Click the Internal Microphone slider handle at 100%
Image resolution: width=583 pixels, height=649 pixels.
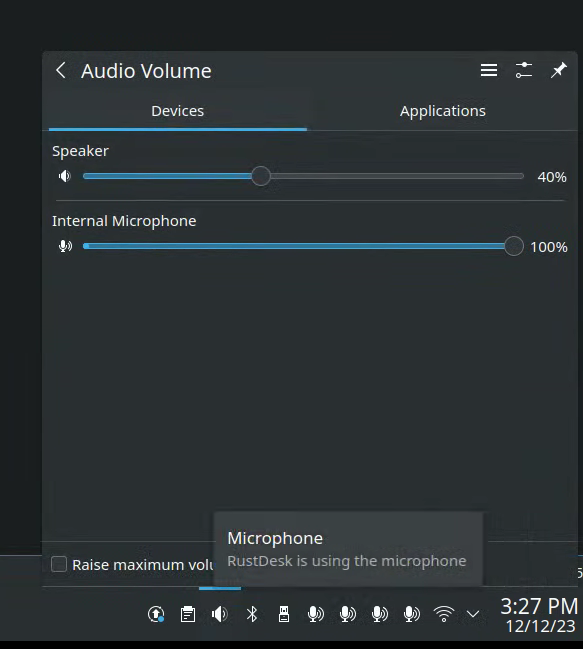point(513,246)
